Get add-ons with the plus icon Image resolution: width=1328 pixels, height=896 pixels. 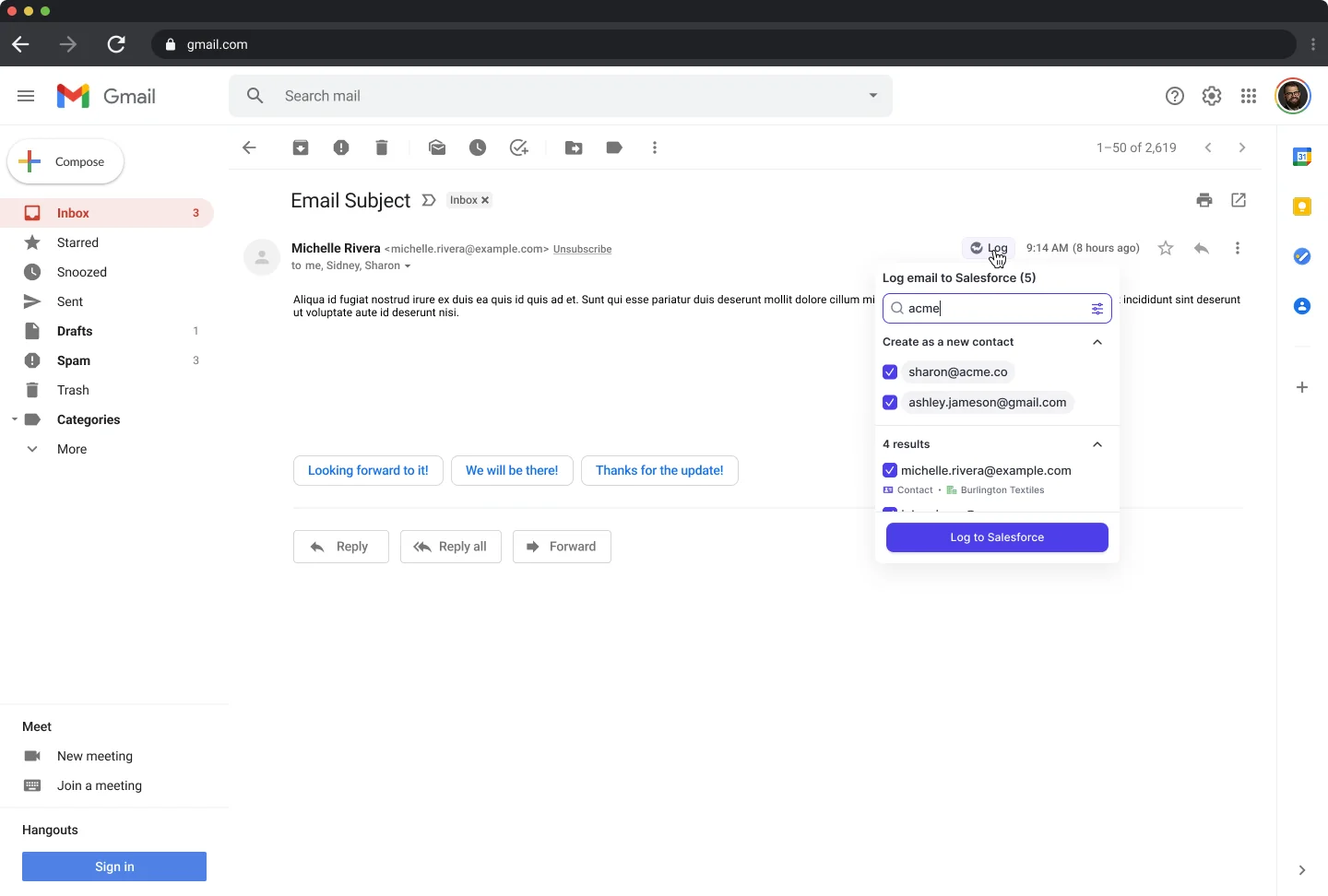(1302, 387)
